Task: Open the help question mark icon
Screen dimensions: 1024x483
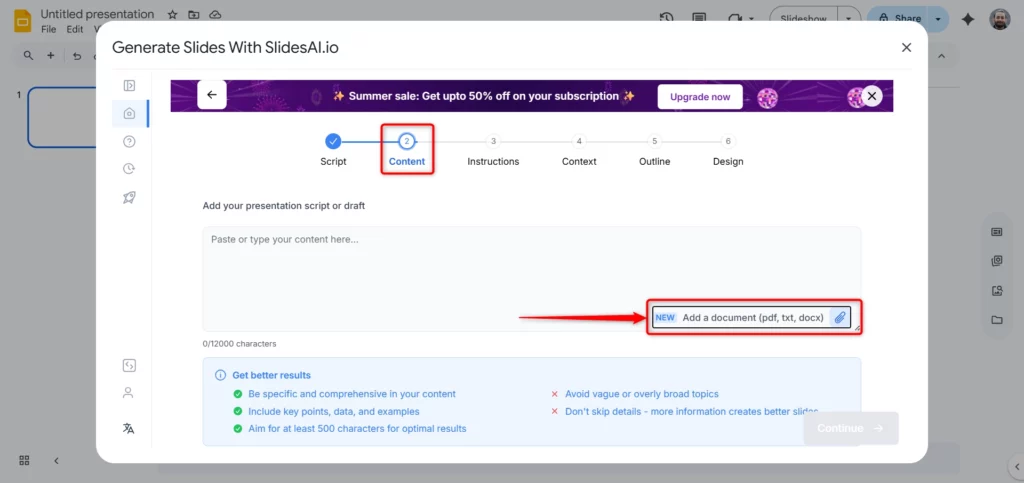Action: tap(129, 141)
